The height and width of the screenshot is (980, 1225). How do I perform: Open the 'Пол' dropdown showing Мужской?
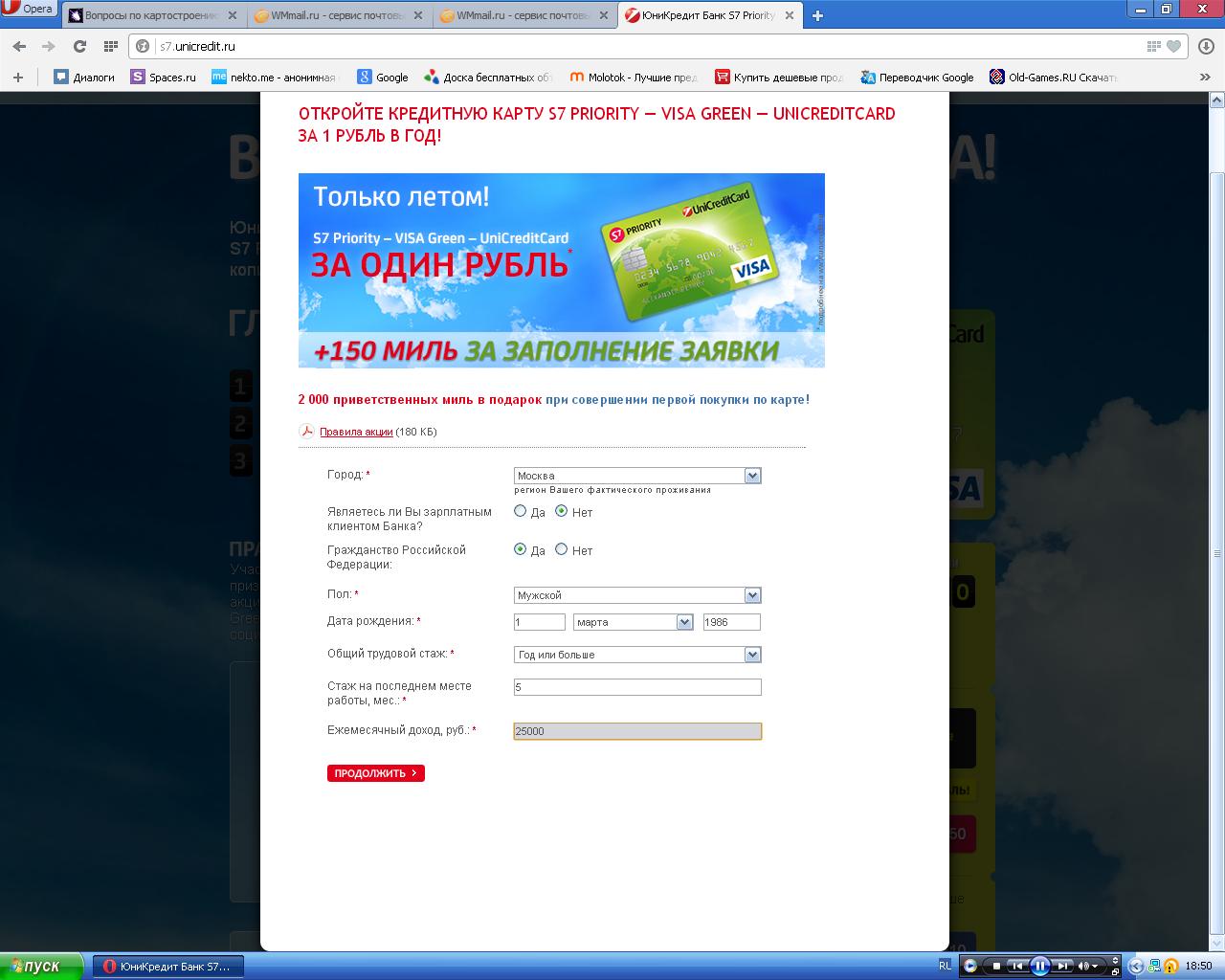click(637, 595)
